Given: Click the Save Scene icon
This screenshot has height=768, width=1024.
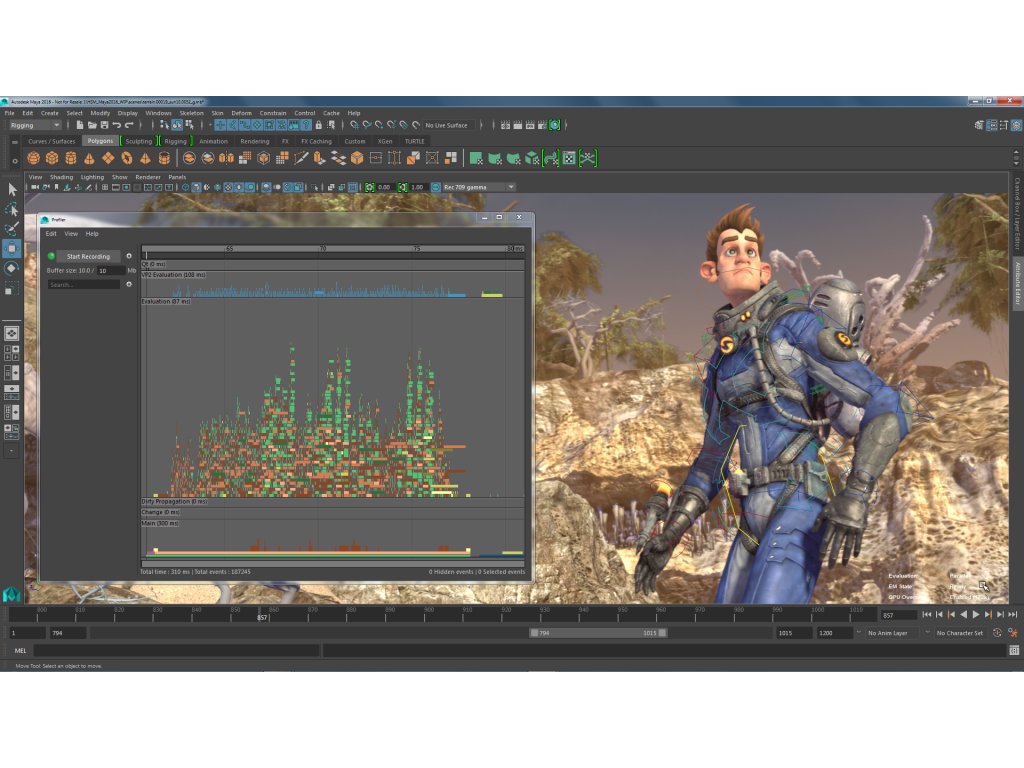Looking at the screenshot, I should [x=104, y=125].
